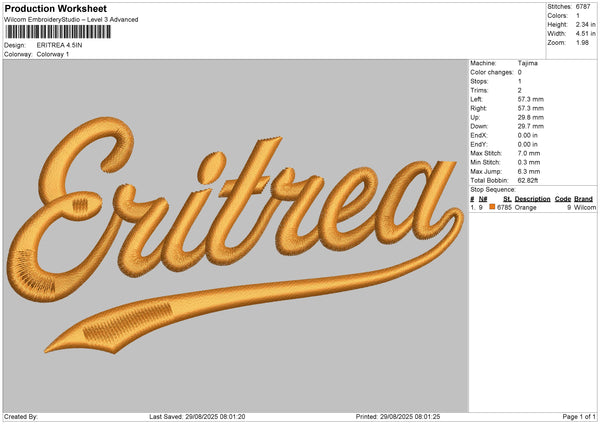Click the Design: label
The height and width of the screenshot is (424, 600).
15,45
